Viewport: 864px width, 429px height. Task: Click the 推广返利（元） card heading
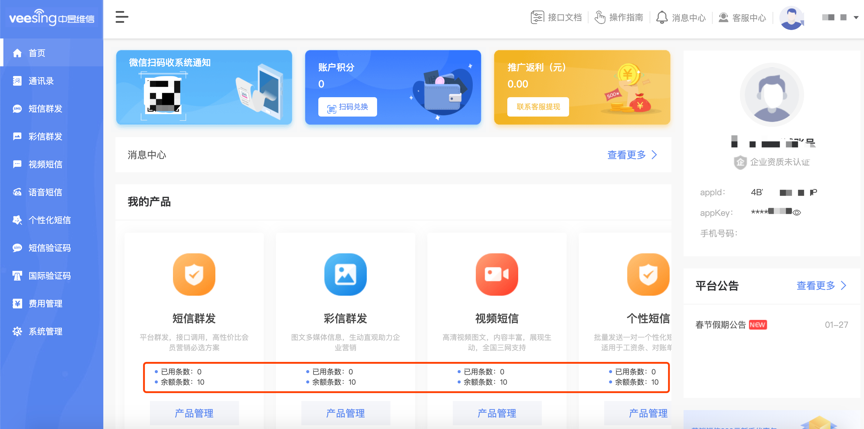pyautogui.click(x=537, y=68)
